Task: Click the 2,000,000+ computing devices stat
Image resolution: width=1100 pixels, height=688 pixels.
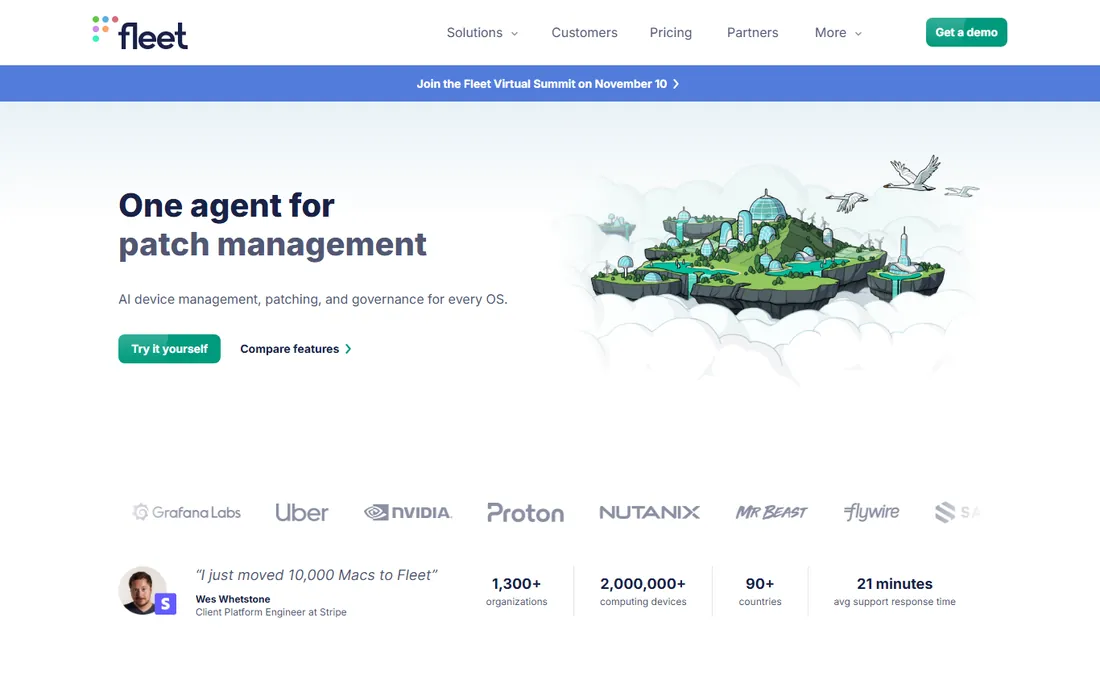Action: coord(643,591)
